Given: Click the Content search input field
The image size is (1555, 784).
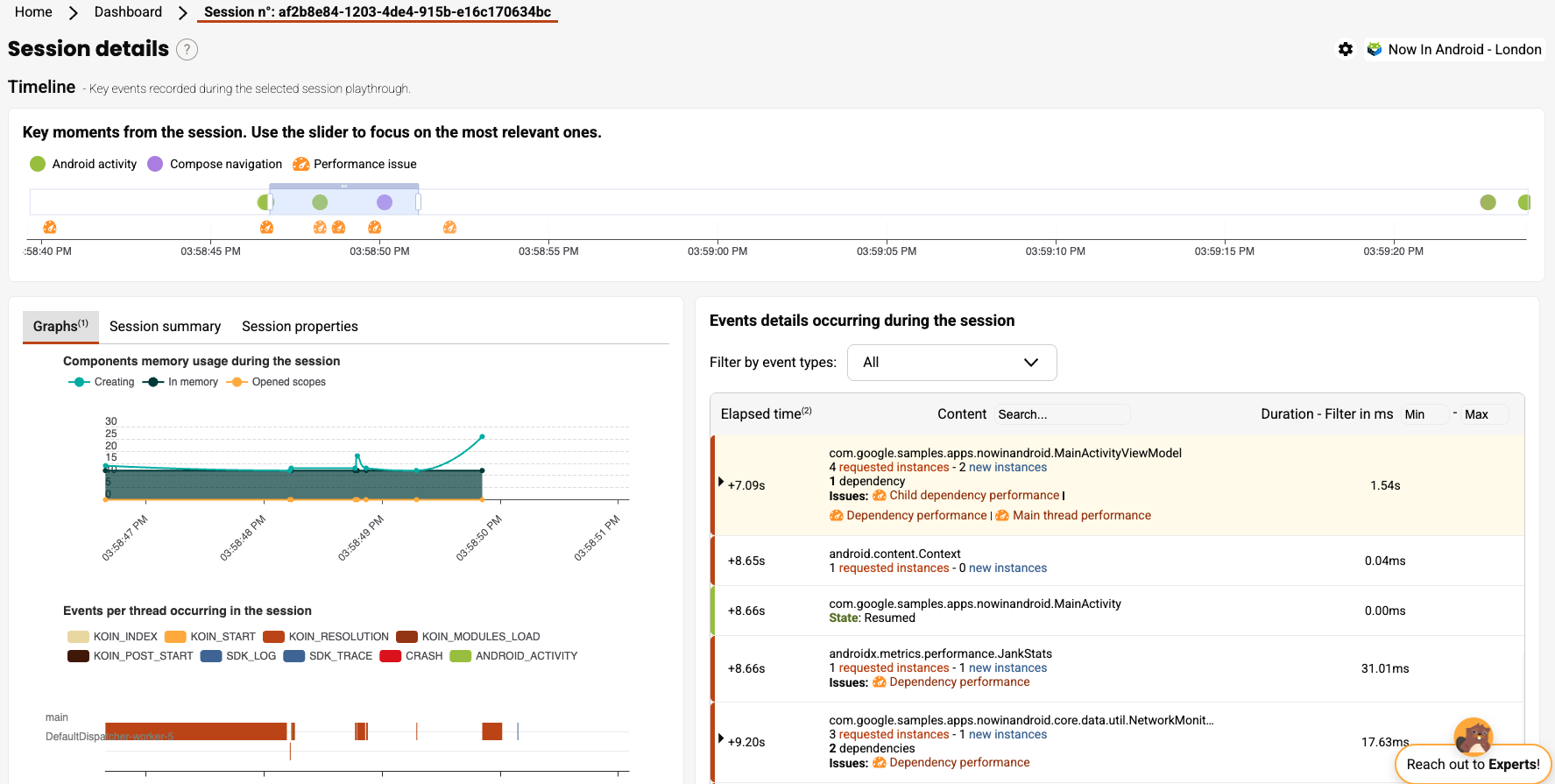Looking at the screenshot, I should pyautogui.click(x=1061, y=414).
